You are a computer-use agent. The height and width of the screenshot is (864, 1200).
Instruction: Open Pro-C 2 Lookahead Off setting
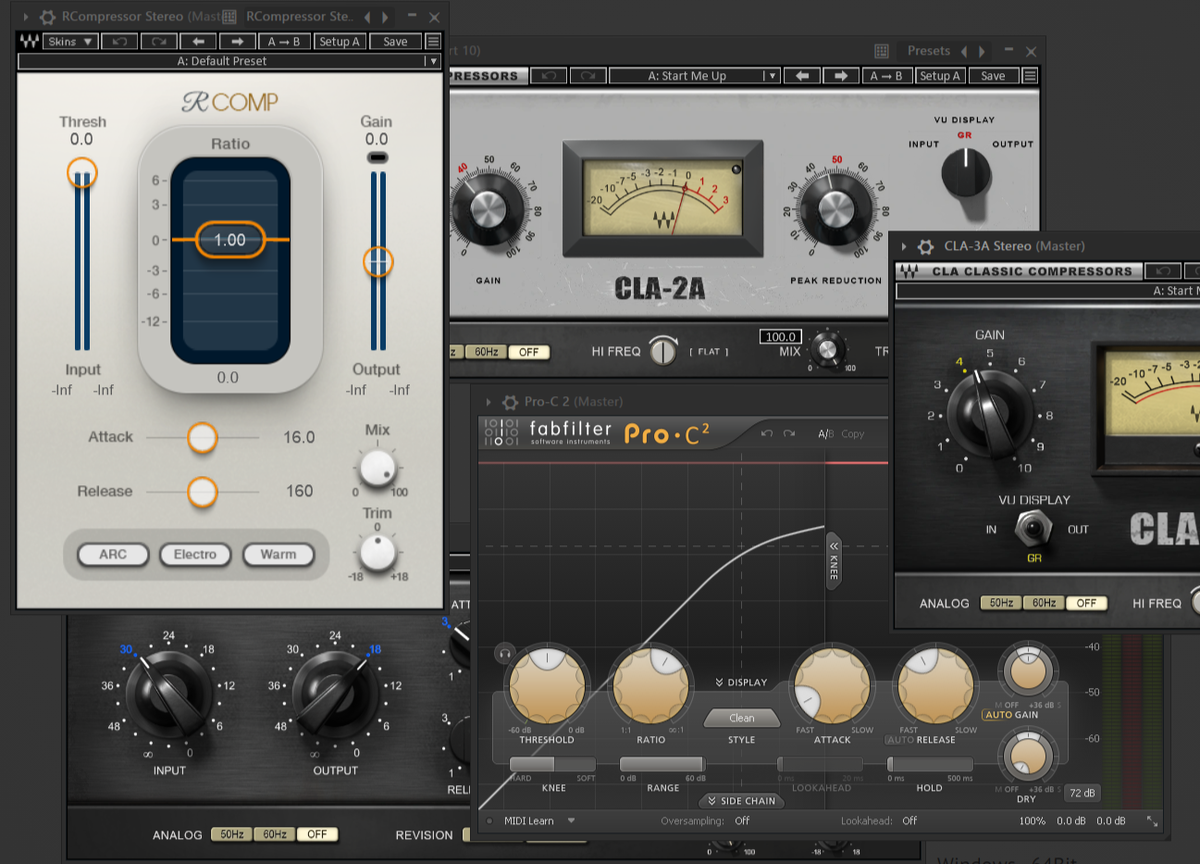point(909,821)
